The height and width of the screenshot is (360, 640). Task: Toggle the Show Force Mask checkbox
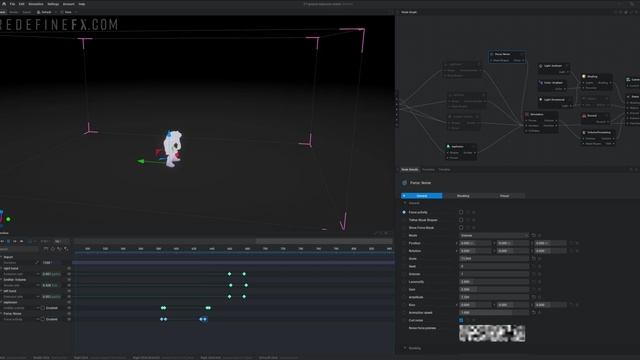click(461, 228)
